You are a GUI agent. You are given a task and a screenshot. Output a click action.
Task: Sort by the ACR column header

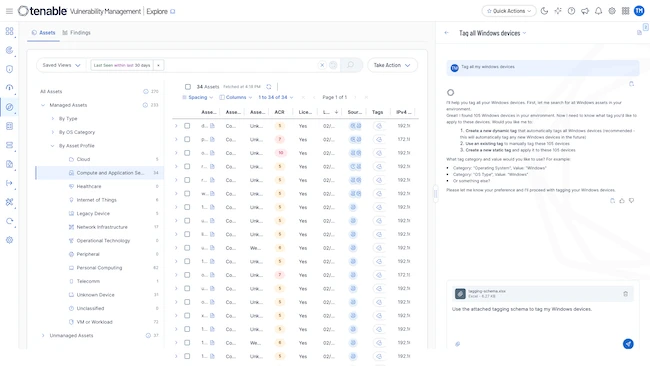click(x=279, y=112)
